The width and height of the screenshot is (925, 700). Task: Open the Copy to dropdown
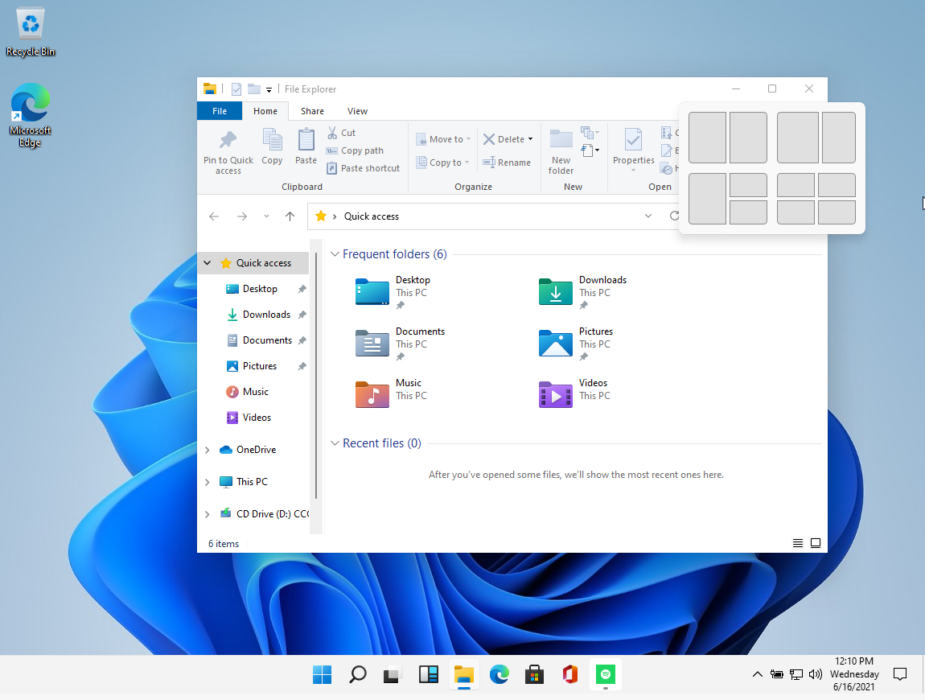click(x=443, y=162)
